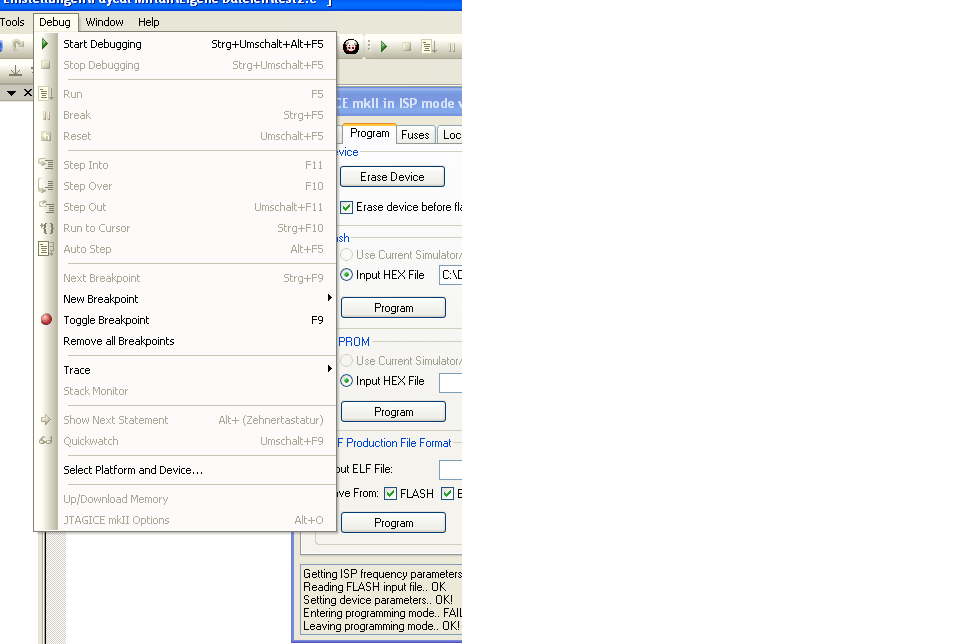Select the Break entry in the Debug menu
The image size is (960, 644).
click(x=185, y=115)
